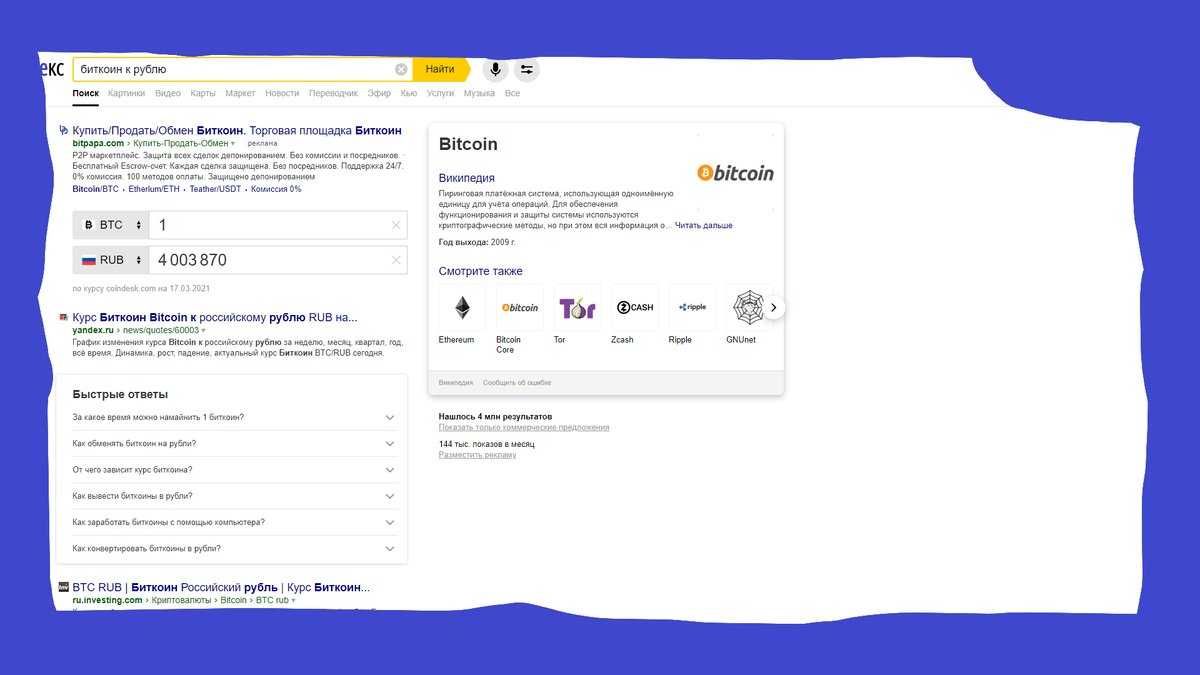The width and height of the screenshot is (1200, 675).
Task: Switch to the Эфир tab
Action: (x=379, y=93)
